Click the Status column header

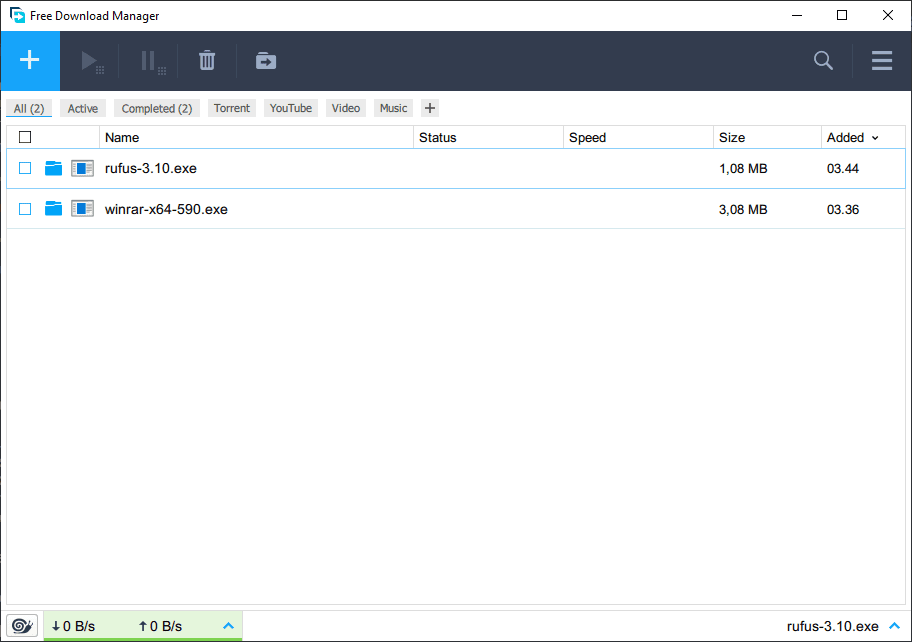coord(488,138)
